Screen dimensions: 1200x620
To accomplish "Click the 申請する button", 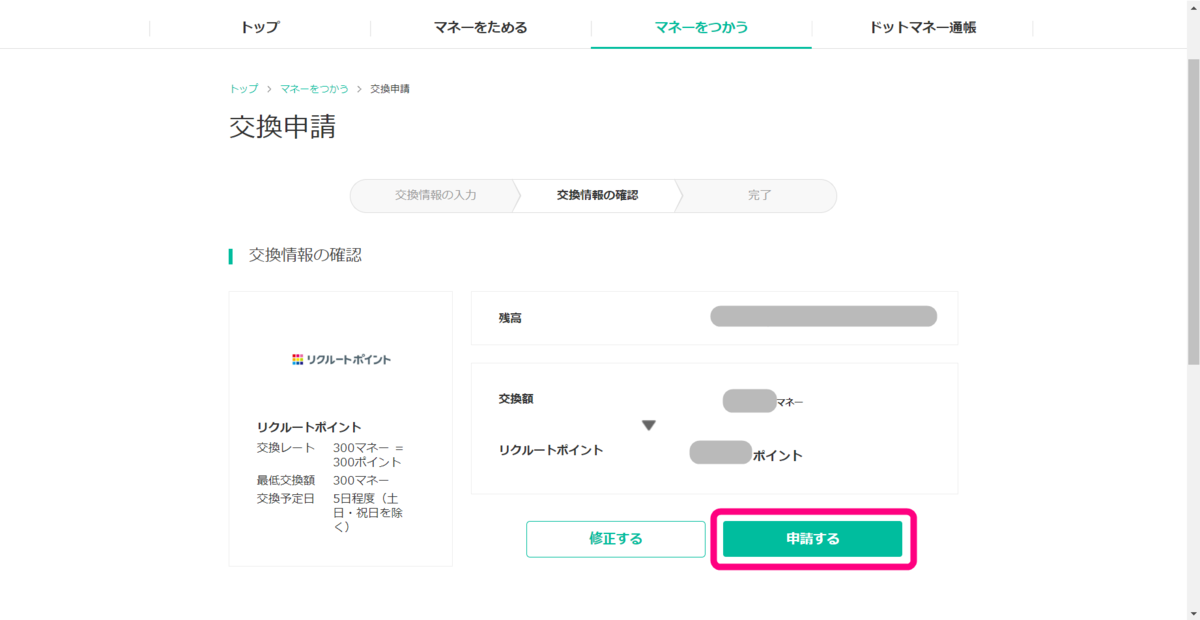I will click(x=813, y=539).
